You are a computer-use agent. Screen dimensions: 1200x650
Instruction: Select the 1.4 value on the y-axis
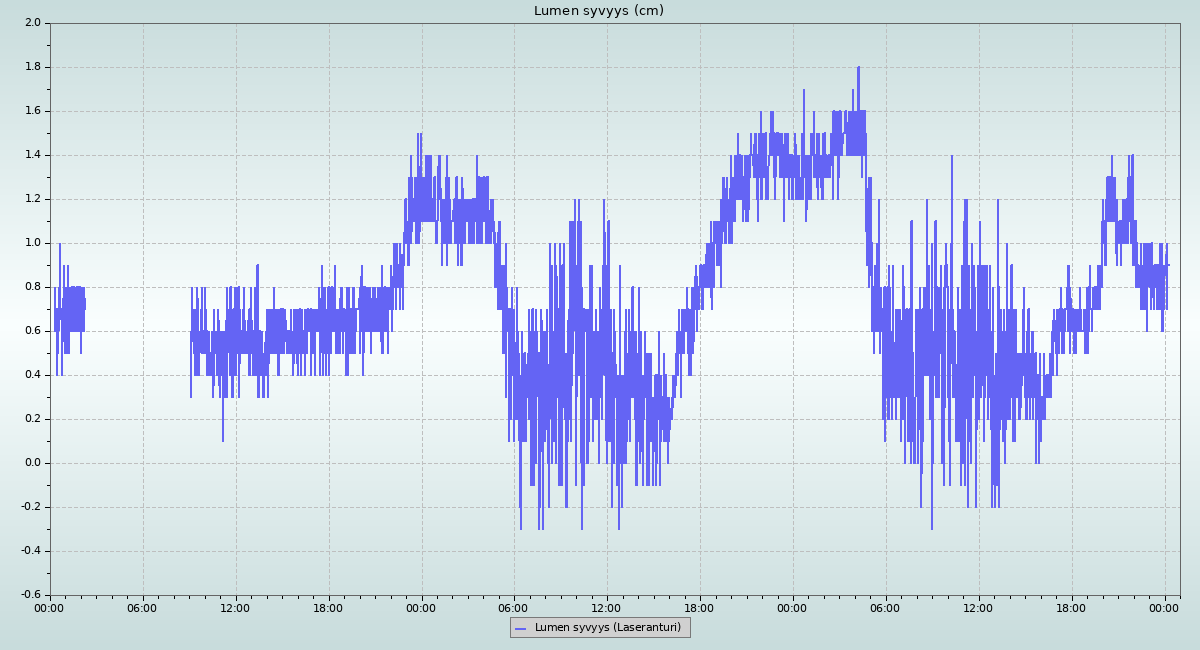[x=32, y=155]
